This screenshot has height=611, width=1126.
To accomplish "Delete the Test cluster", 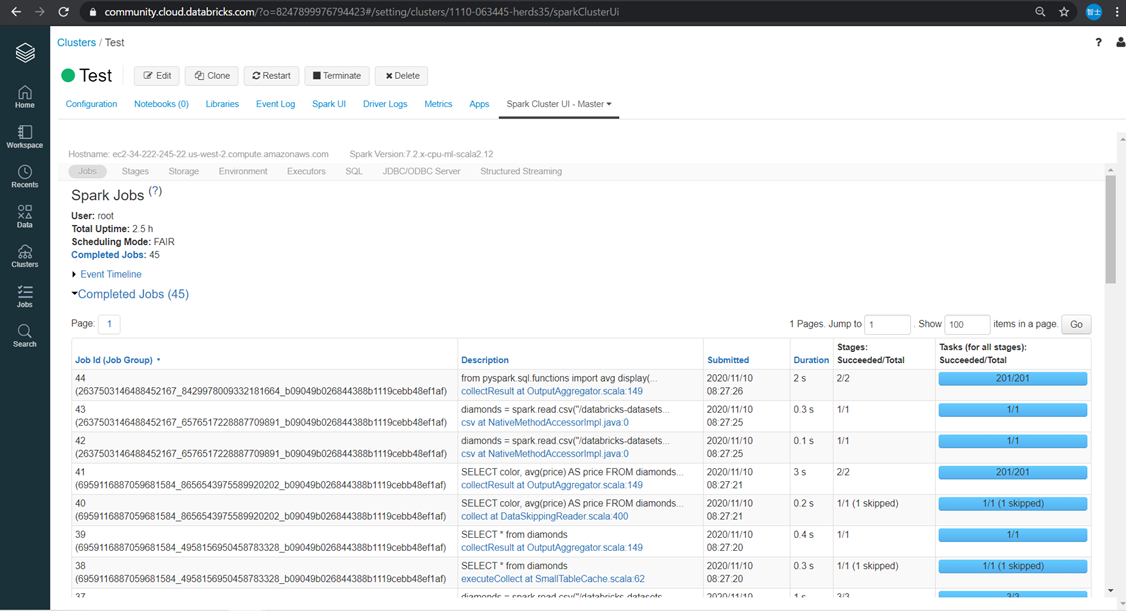I will 401,76.
